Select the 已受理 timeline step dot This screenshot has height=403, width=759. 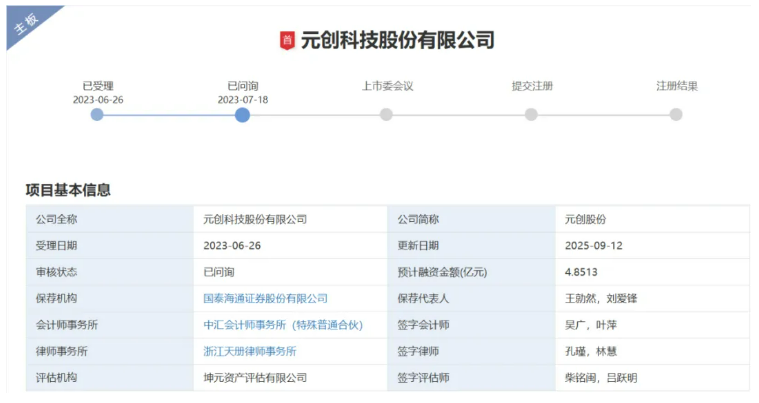tap(97, 115)
